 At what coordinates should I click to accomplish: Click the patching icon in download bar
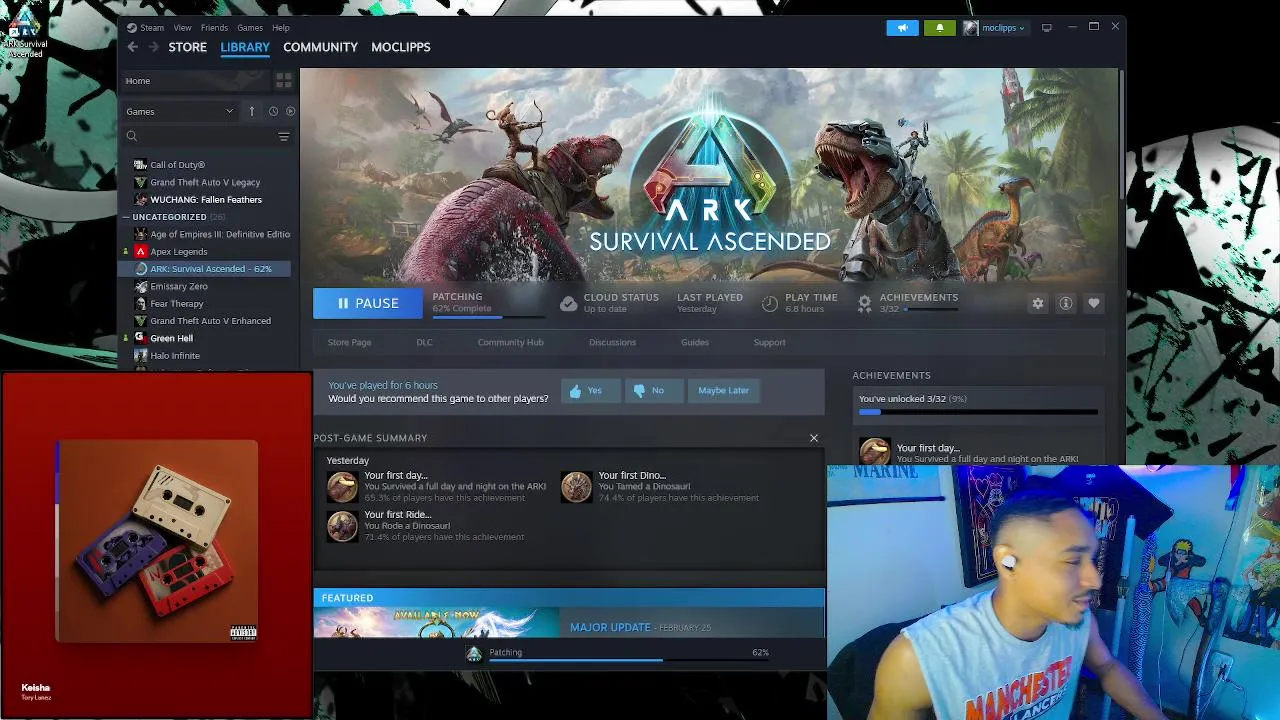474,653
